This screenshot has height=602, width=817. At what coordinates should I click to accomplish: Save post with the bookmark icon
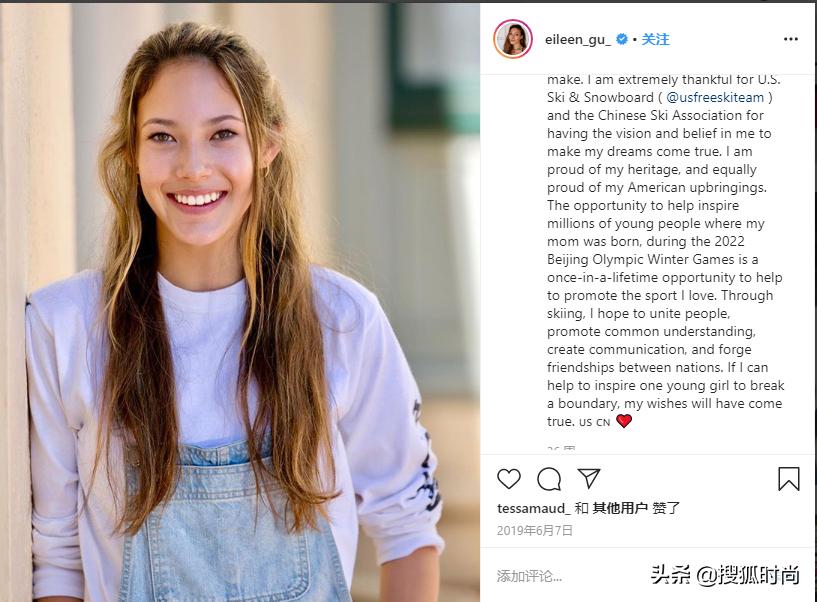point(788,479)
